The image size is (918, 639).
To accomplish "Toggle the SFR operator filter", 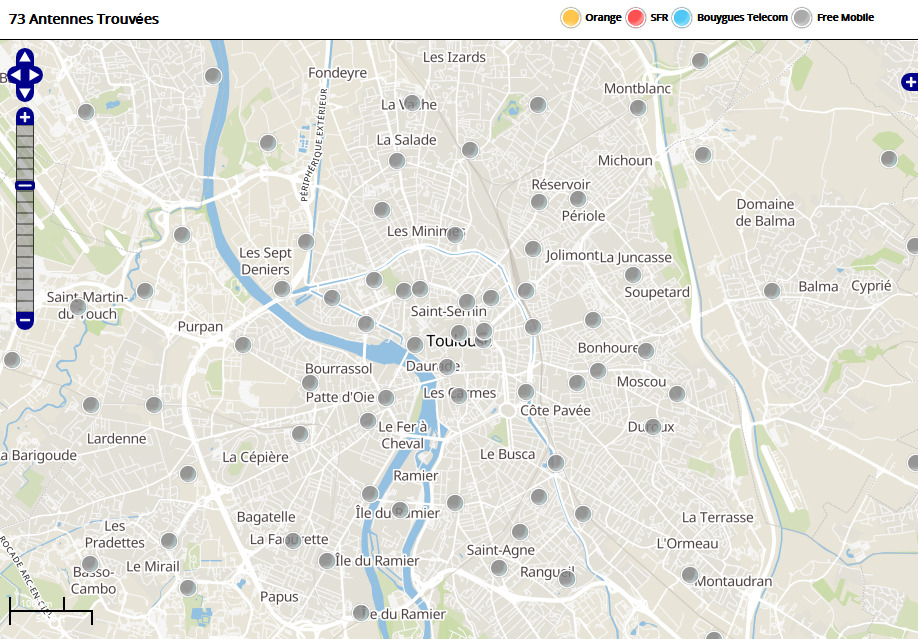I will point(636,17).
